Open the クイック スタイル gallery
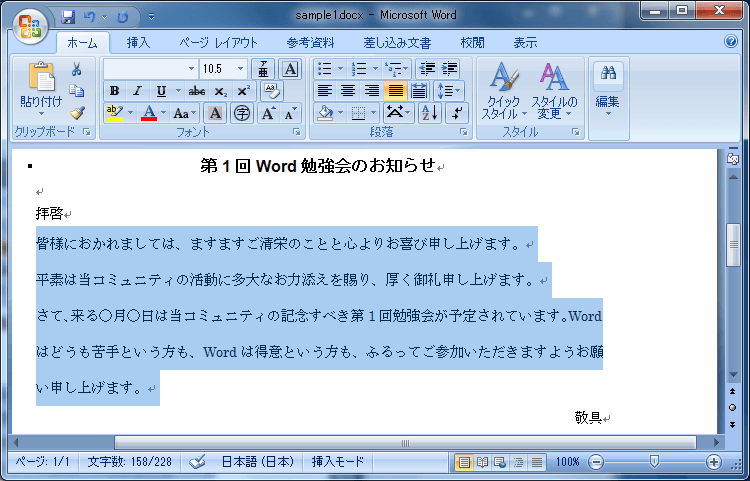The width and height of the screenshot is (750, 481). [504, 91]
